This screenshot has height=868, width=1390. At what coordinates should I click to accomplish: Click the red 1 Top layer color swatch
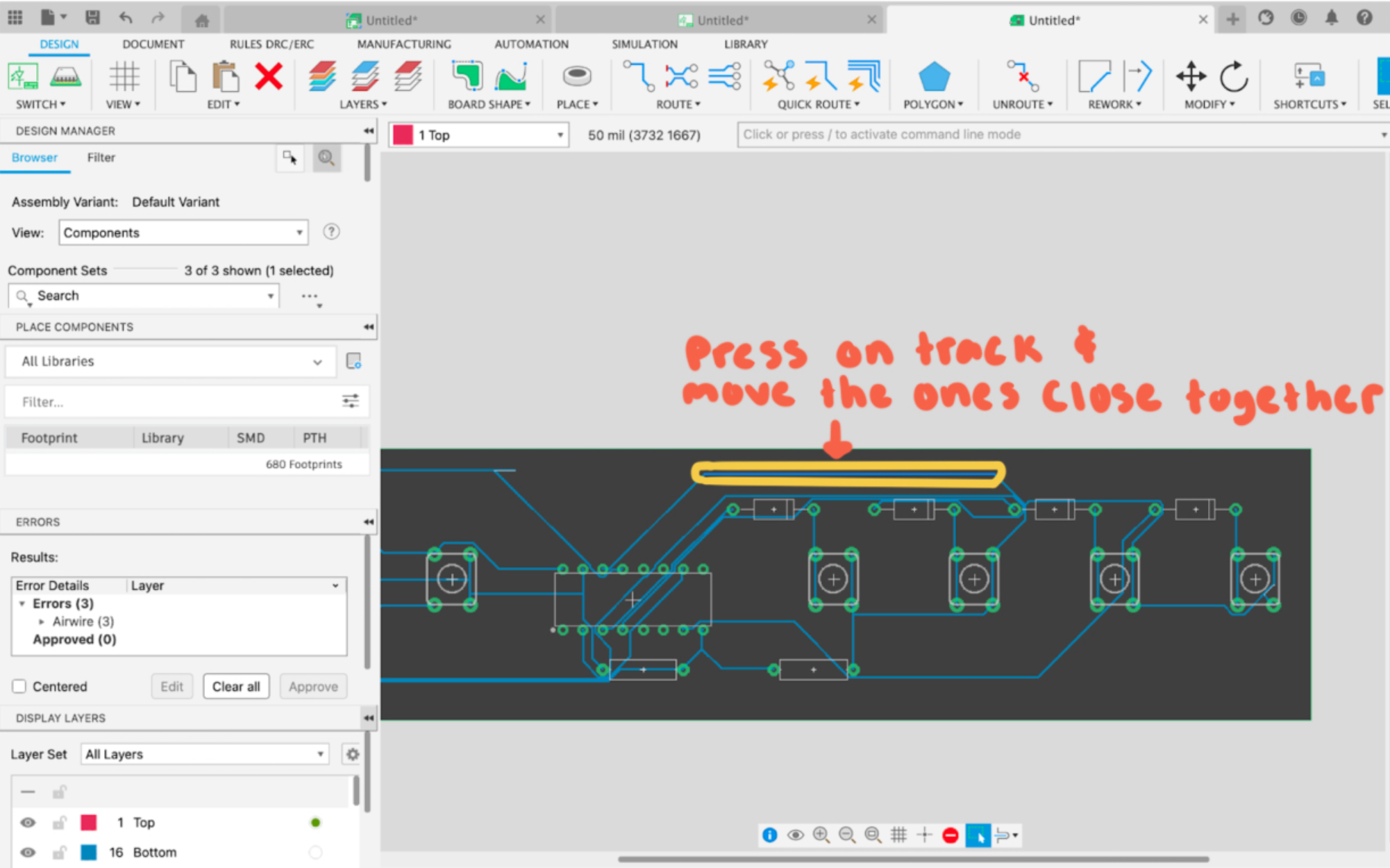click(x=89, y=822)
